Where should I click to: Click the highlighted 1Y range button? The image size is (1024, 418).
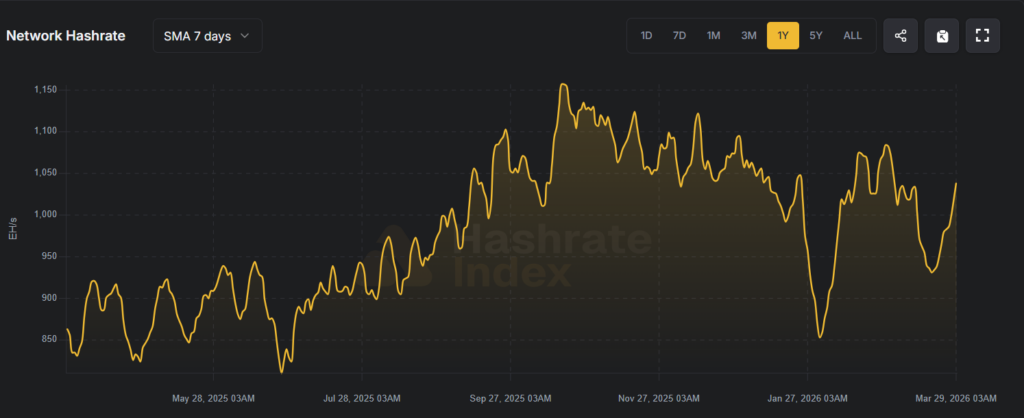(783, 36)
